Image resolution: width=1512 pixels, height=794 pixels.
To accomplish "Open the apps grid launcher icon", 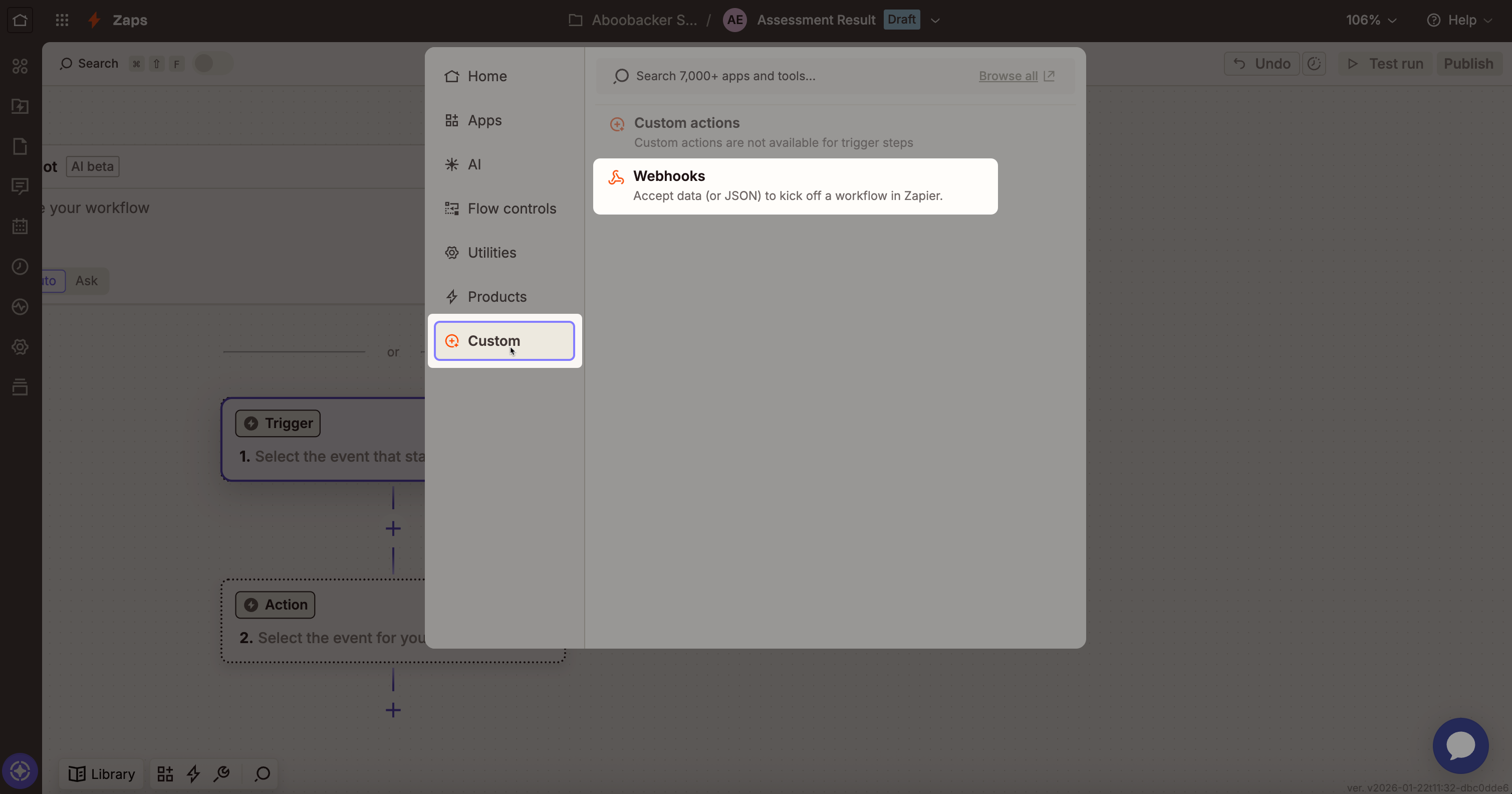I will pos(62,20).
